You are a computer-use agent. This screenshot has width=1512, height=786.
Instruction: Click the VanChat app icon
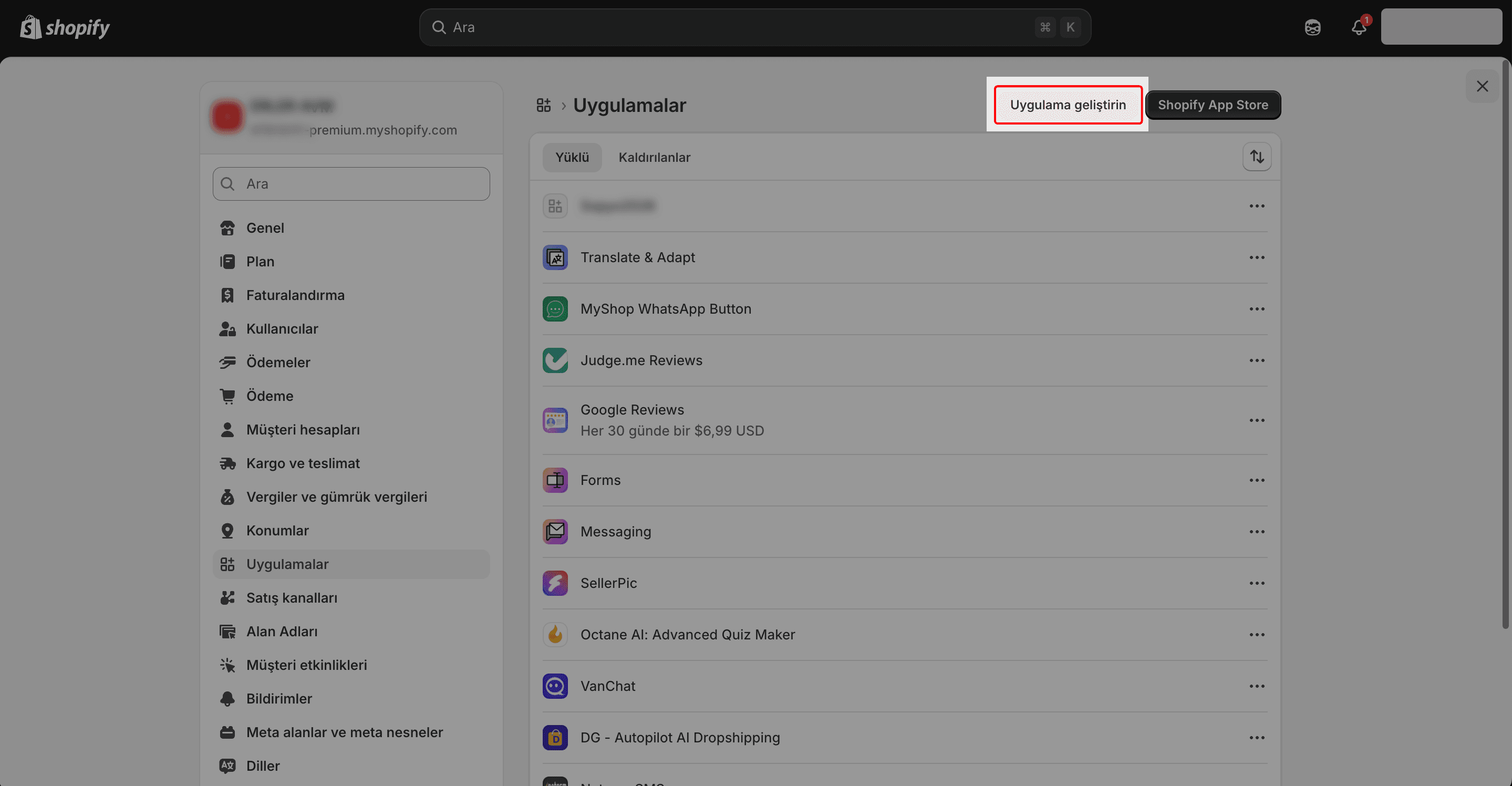(x=555, y=686)
